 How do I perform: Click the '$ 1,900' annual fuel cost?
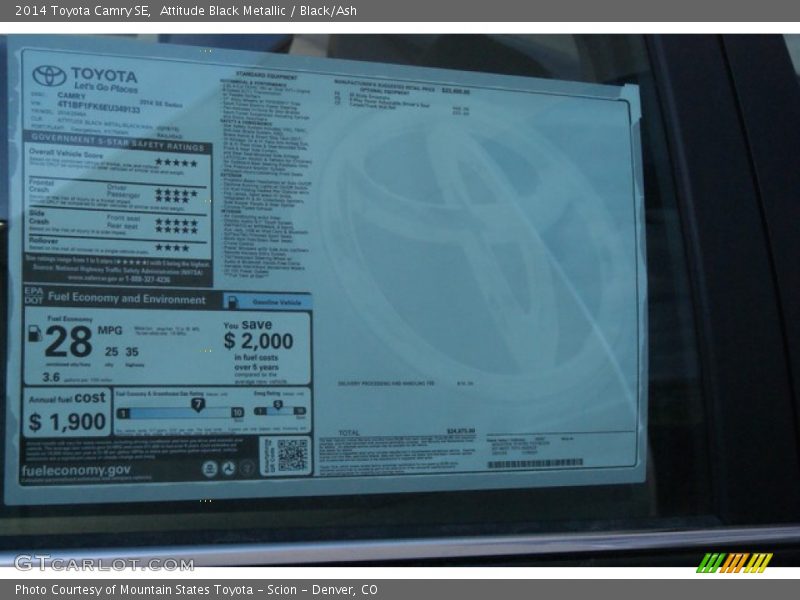[x=67, y=422]
